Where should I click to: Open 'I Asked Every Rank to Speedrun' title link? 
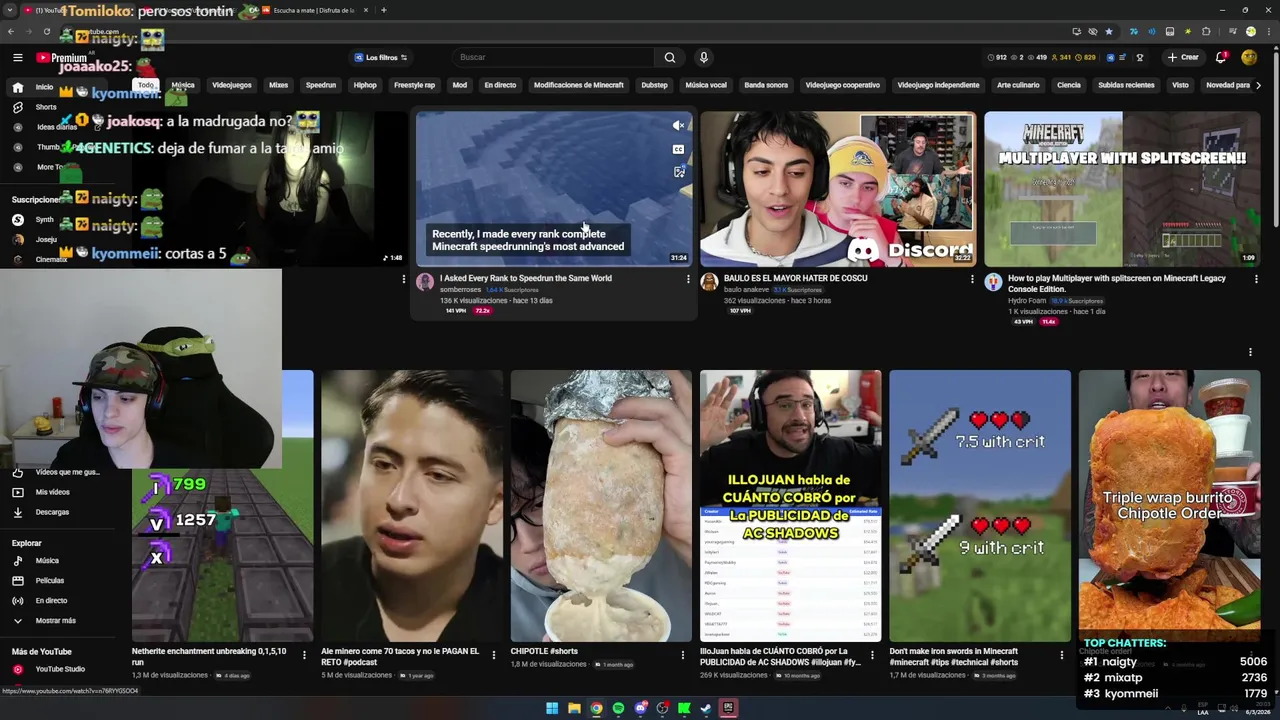526,278
